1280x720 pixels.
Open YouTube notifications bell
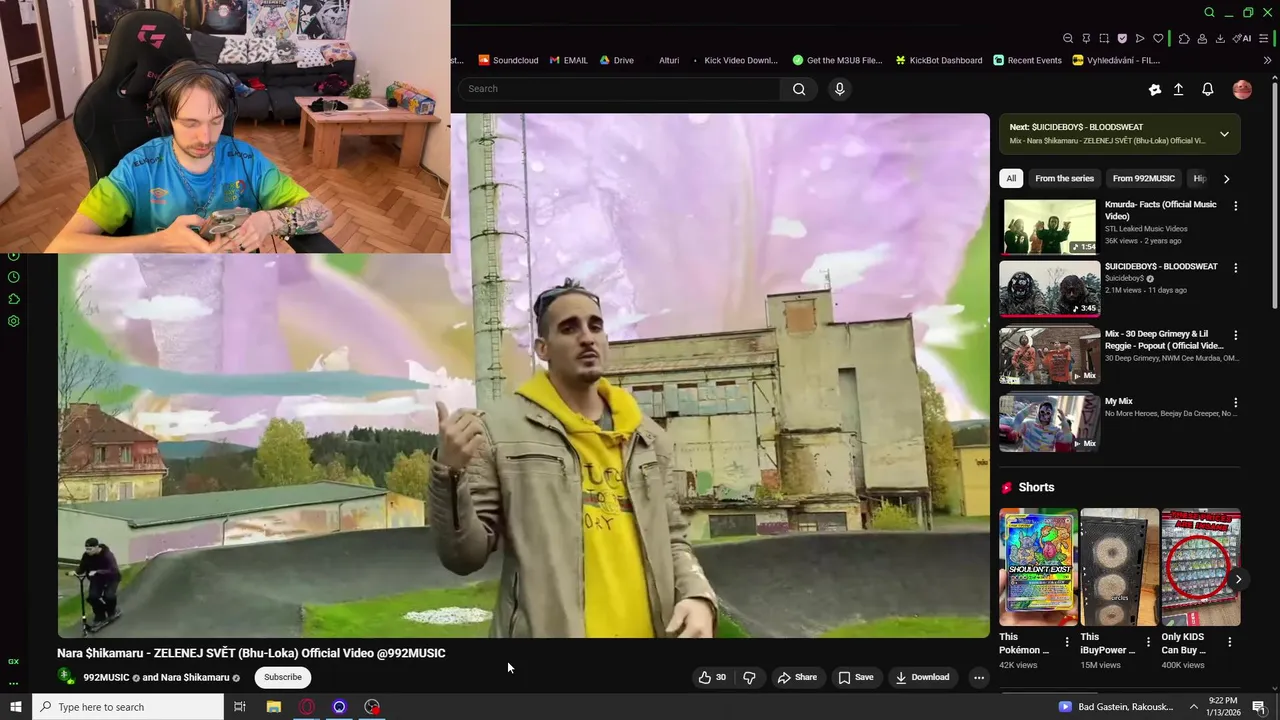pyautogui.click(x=1207, y=89)
